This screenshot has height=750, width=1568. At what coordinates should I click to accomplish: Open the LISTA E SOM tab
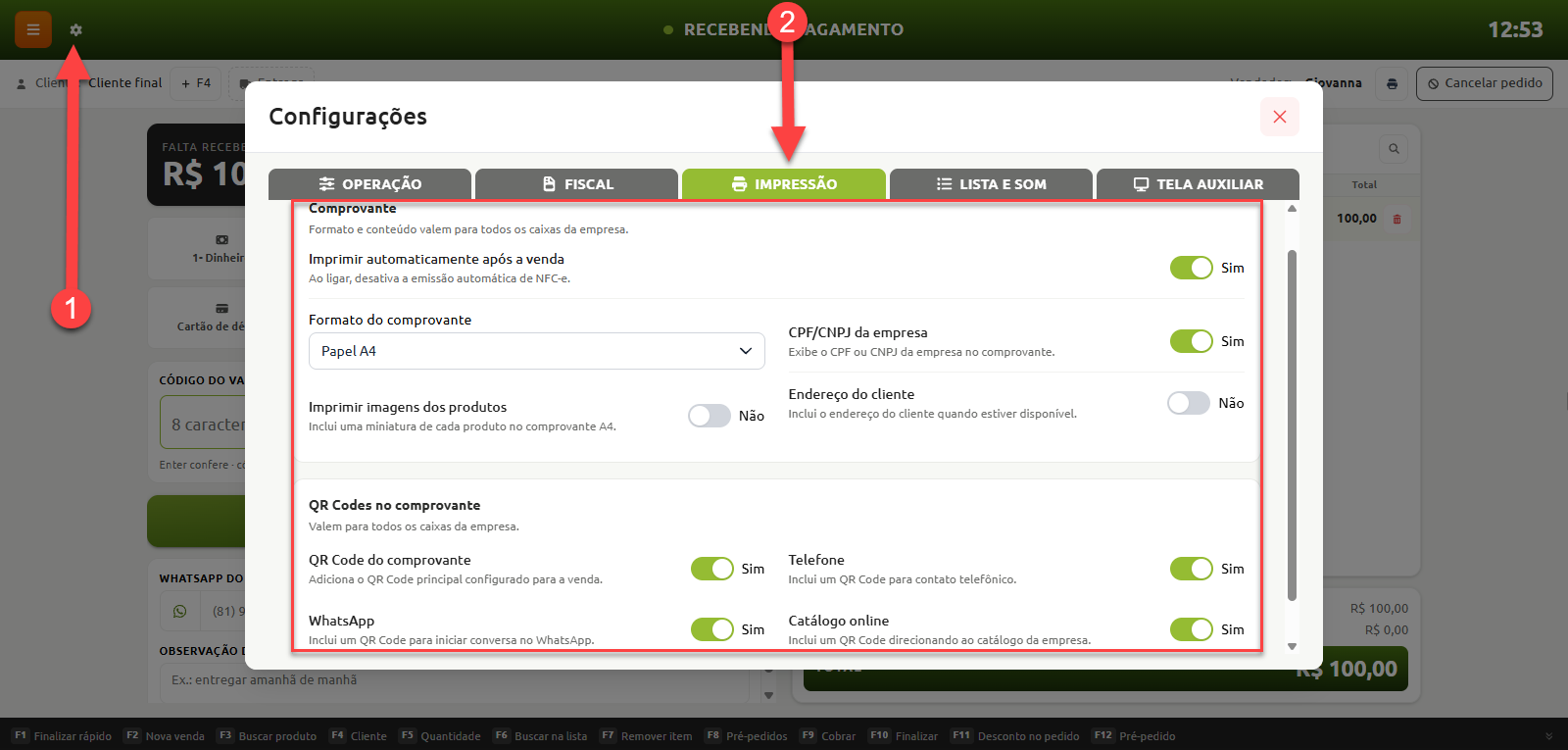click(x=991, y=183)
